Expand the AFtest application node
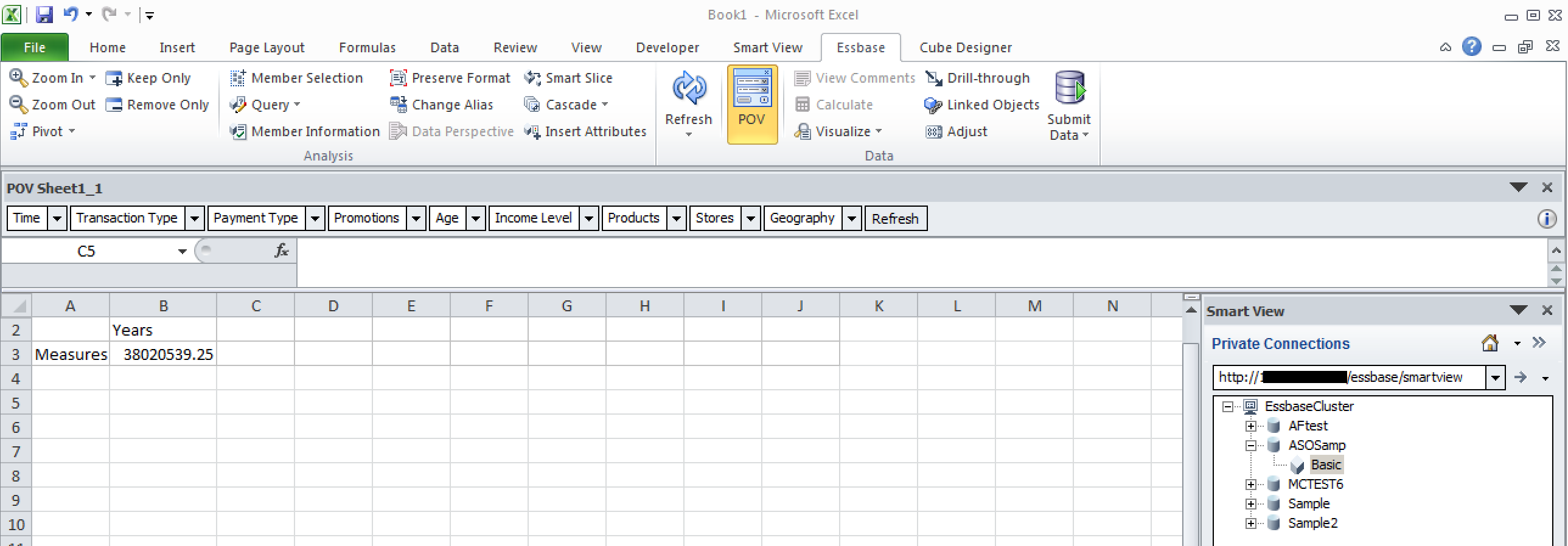 coord(1251,426)
